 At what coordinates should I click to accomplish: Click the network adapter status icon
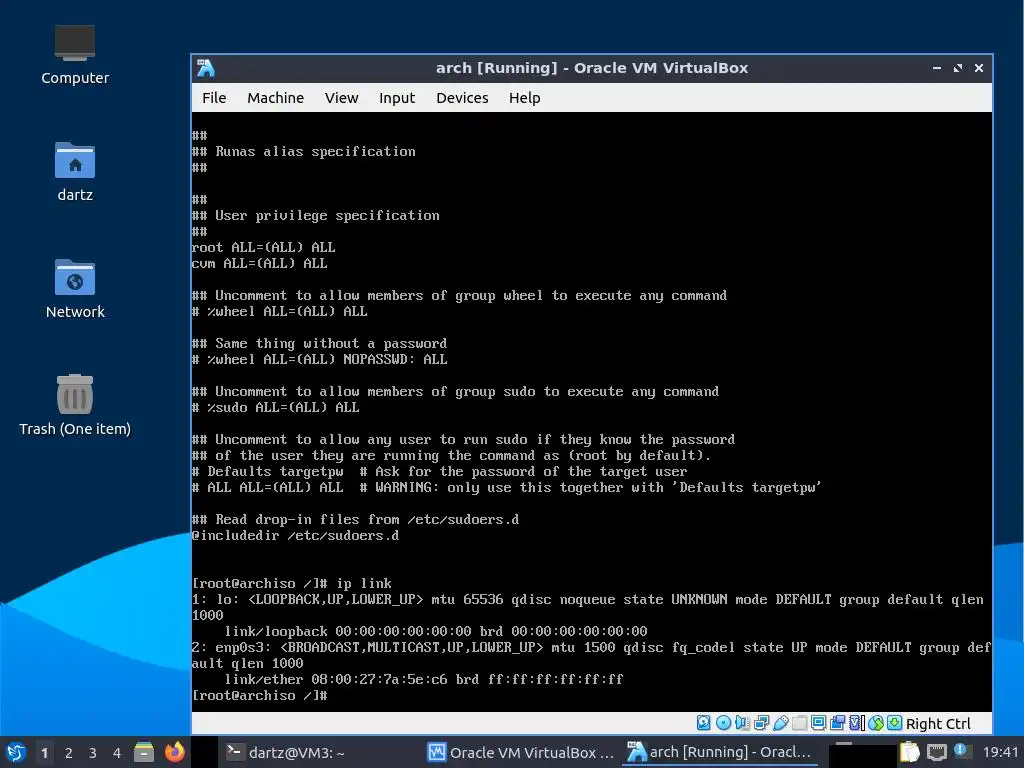tap(761, 723)
